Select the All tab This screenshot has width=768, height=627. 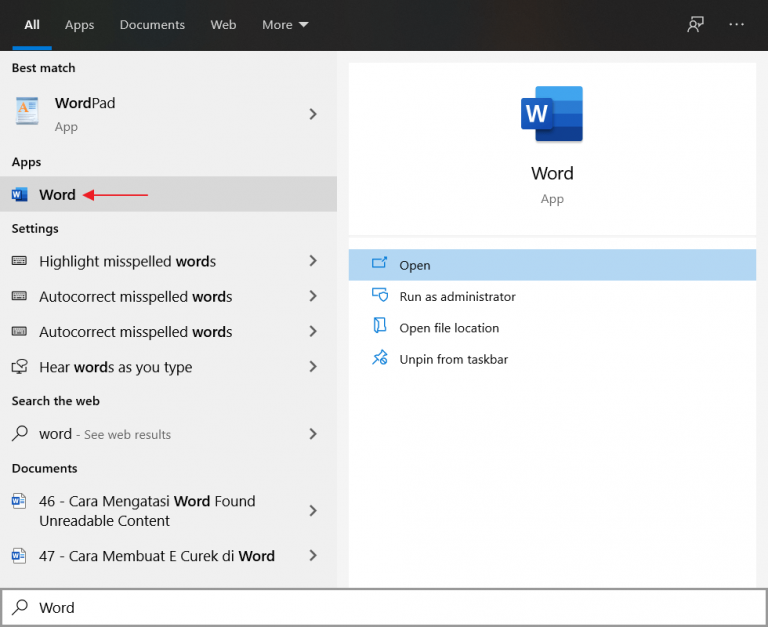(x=32, y=24)
